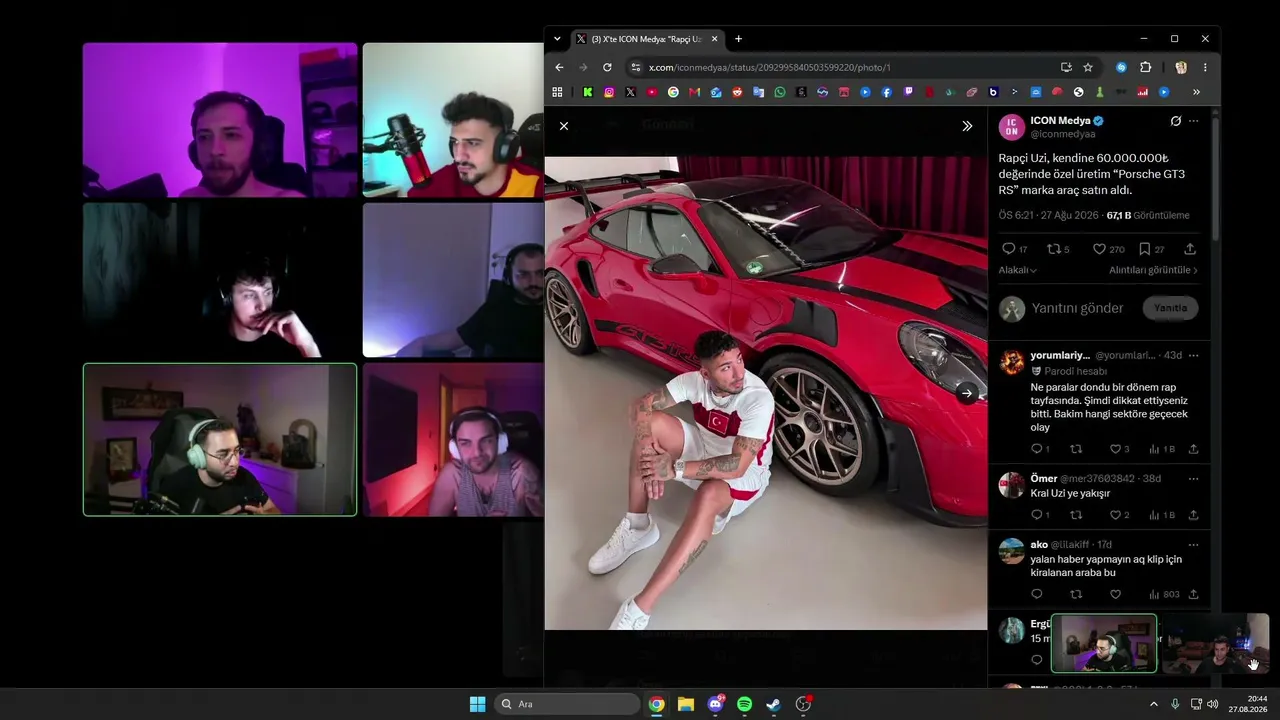1280x720 pixels.
Task: Repost the yorumlariy comment
Action: tap(1076, 449)
